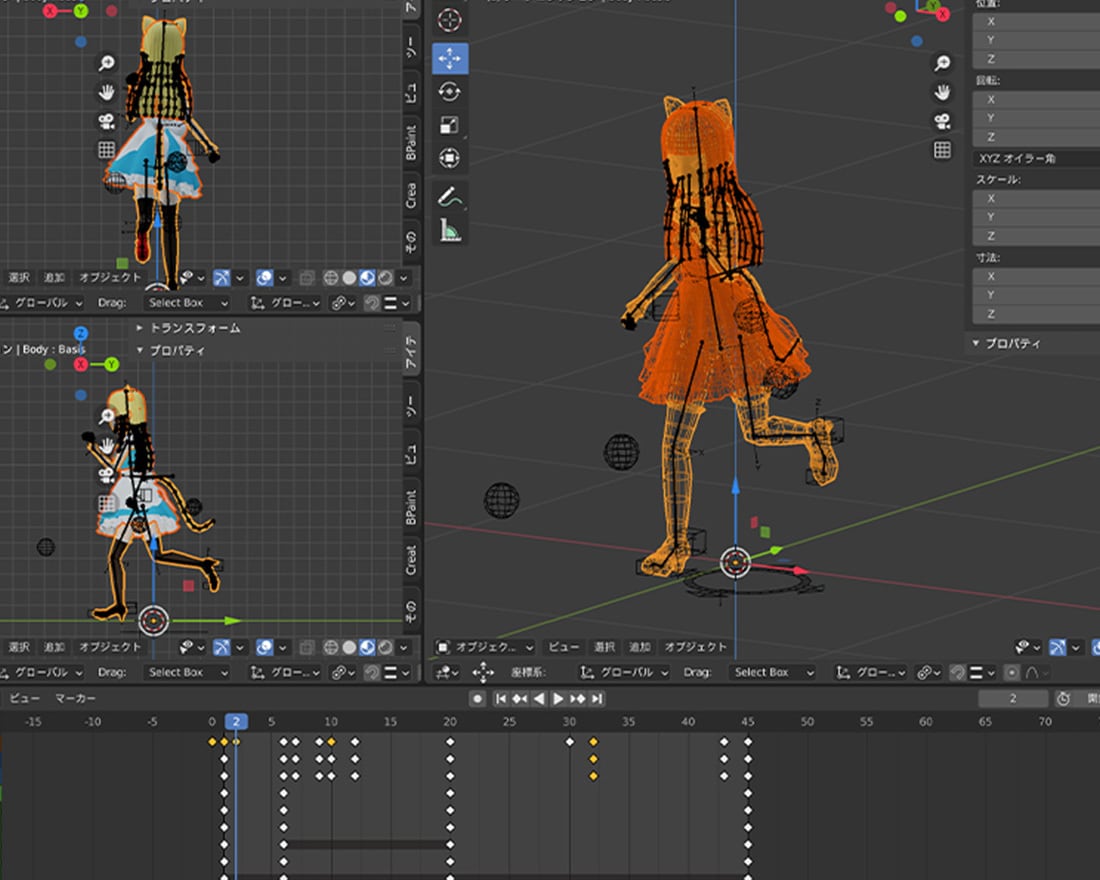Image resolution: width=1100 pixels, height=880 pixels.
Task: Enable proportional editing in the main viewport header
Action: 1012,672
